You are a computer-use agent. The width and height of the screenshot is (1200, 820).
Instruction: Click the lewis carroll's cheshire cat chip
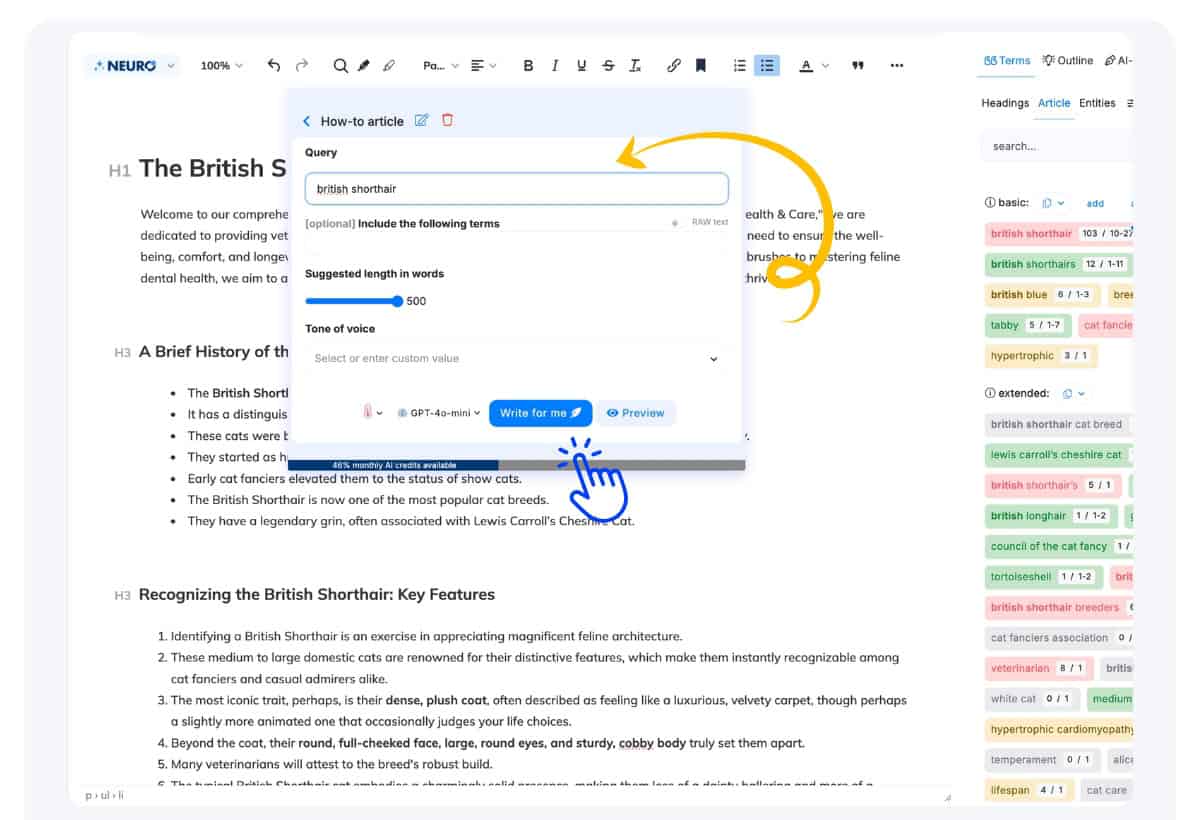1059,455
